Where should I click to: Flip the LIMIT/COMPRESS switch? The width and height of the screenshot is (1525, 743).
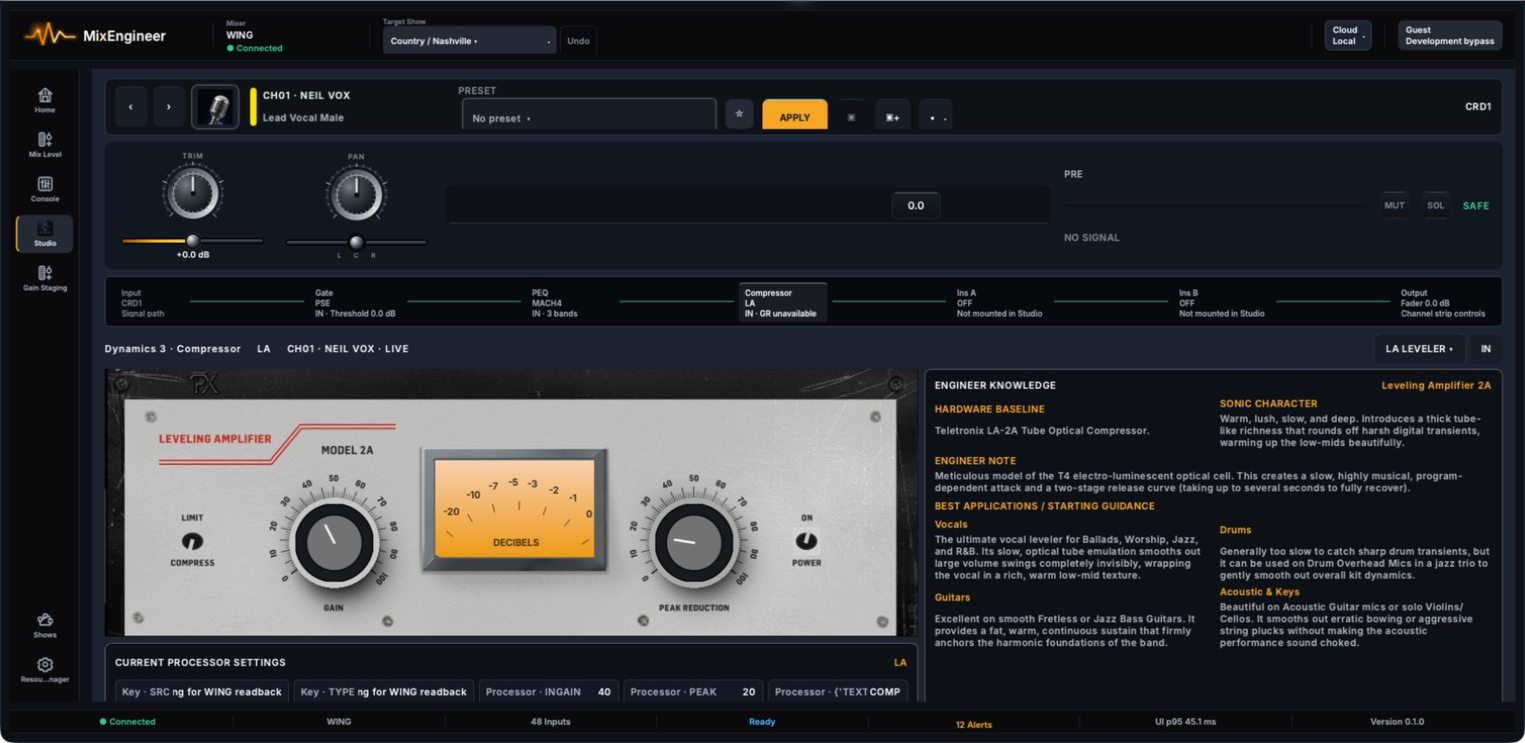coord(192,541)
